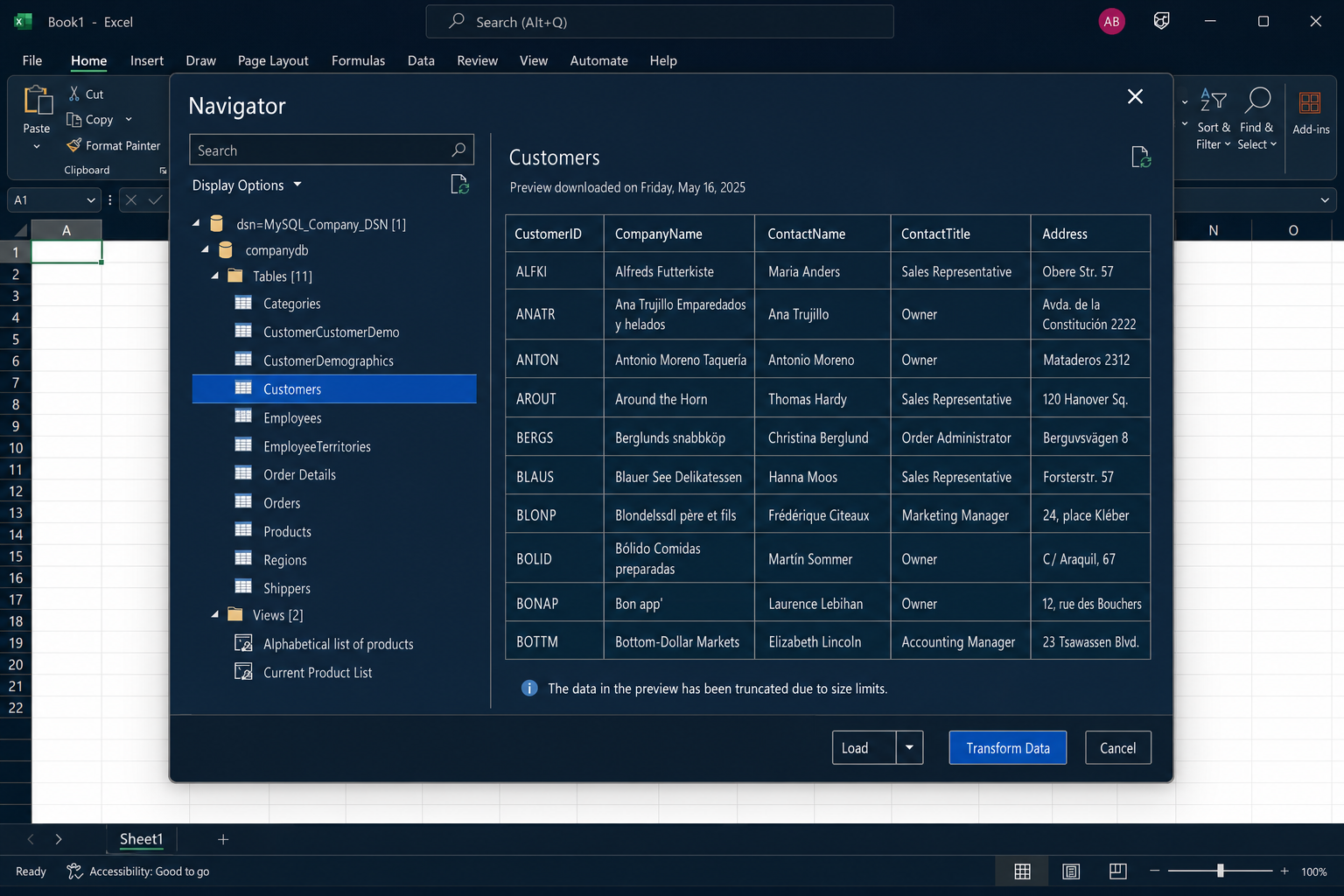Click the refresh preview icon near Customers heading
Image resolution: width=1344 pixels, height=896 pixels.
pos(1141,157)
